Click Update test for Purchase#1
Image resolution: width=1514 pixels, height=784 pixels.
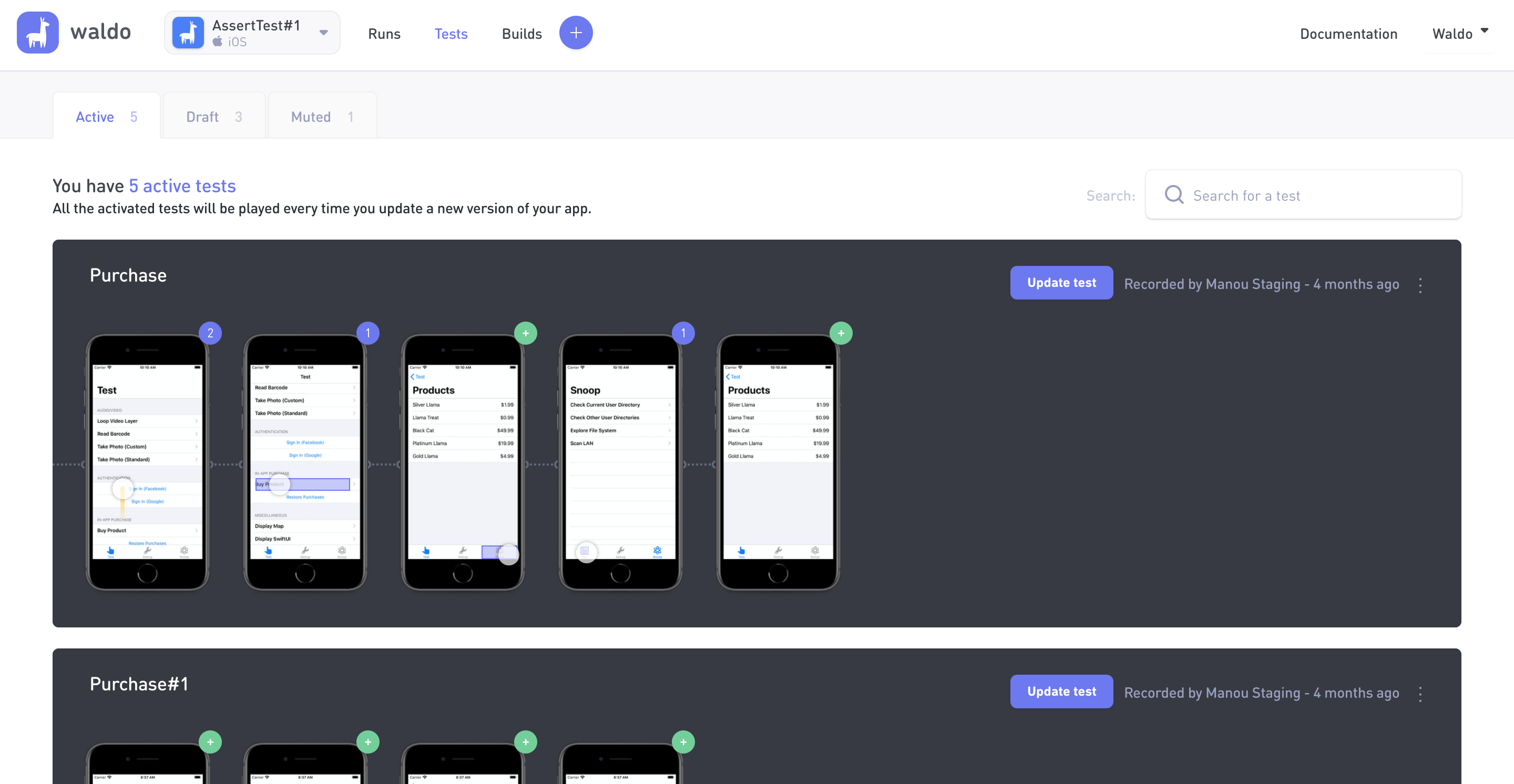(1061, 691)
